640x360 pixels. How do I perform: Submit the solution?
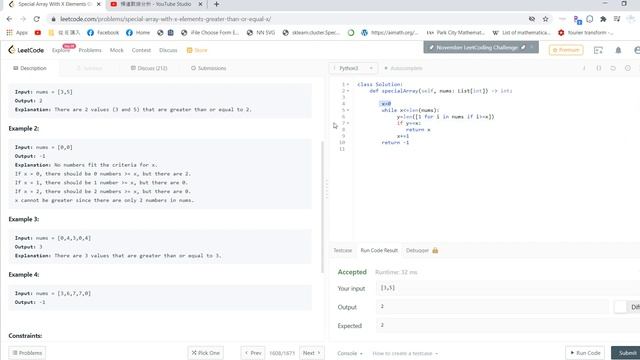click(x=626, y=353)
